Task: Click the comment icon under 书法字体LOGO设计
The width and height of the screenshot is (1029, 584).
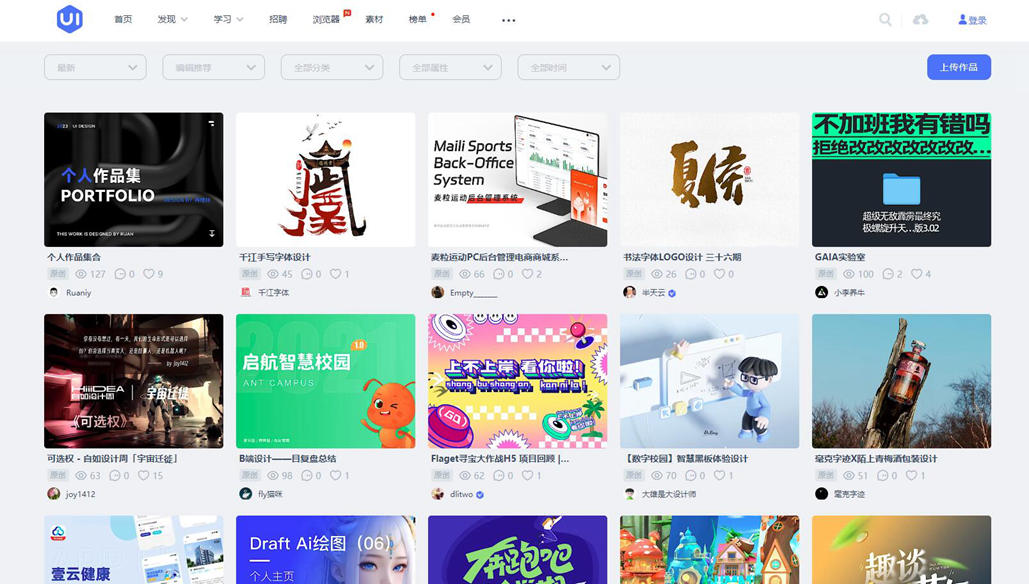Action: tap(690, 274)
